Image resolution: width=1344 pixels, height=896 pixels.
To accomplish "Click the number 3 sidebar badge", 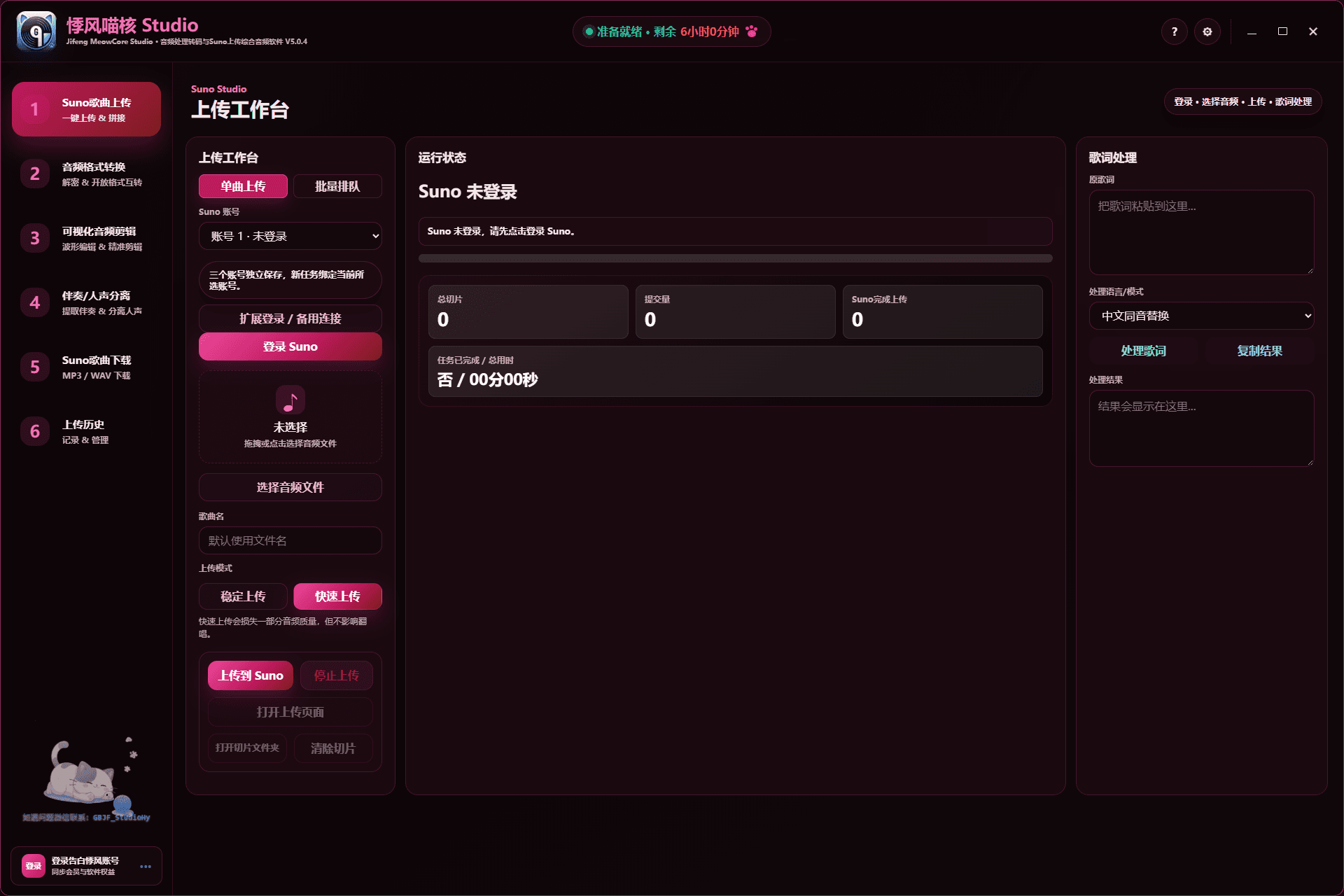I will pyautogui.click(x=34, y=238).
